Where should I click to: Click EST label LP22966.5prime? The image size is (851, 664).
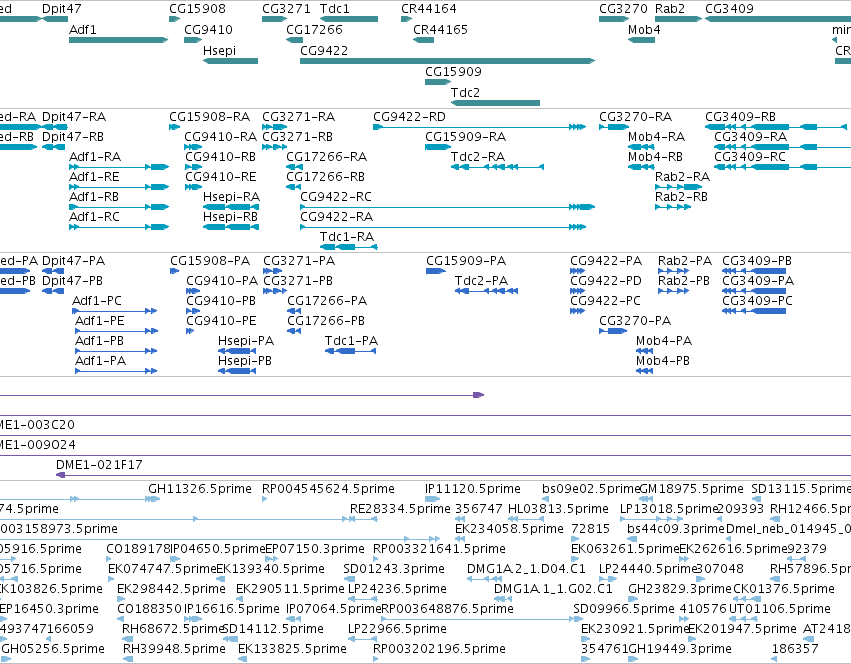397,629
